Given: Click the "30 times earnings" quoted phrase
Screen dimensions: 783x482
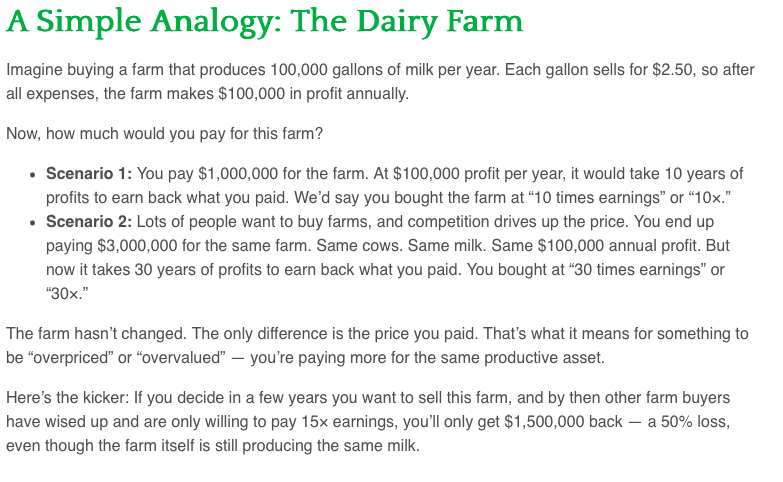Looking at the screenshot, I should 629,269.
